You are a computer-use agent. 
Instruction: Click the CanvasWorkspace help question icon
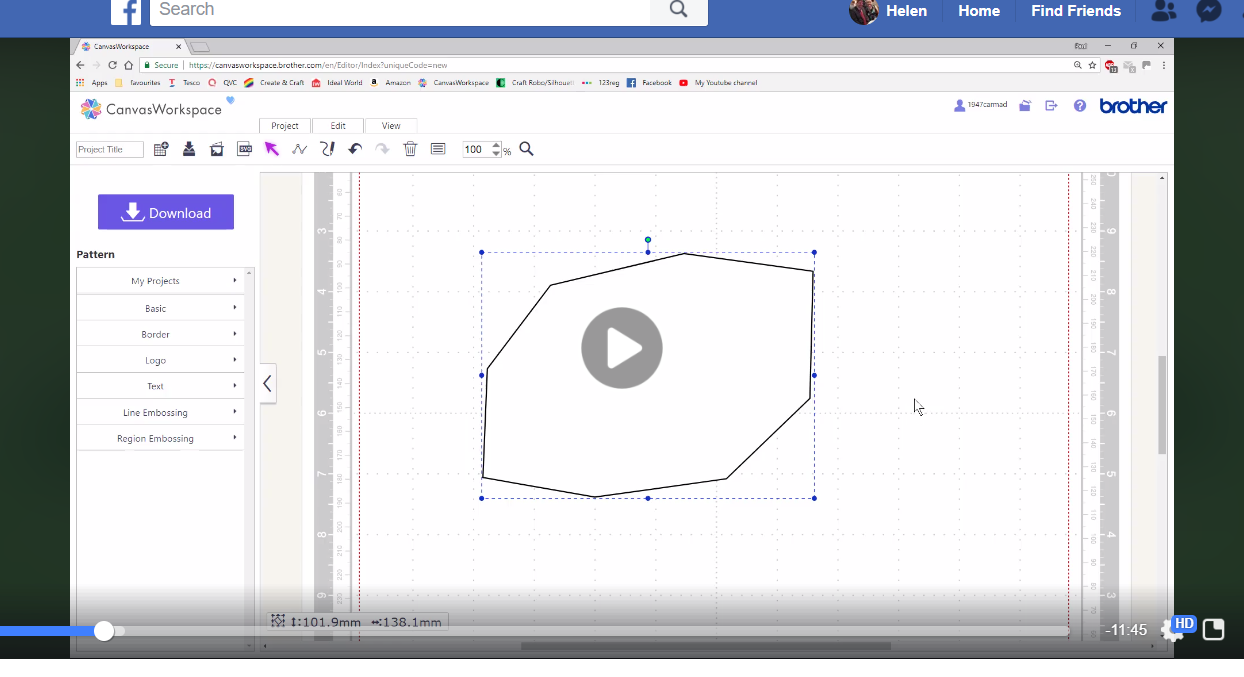point(1080,105)
